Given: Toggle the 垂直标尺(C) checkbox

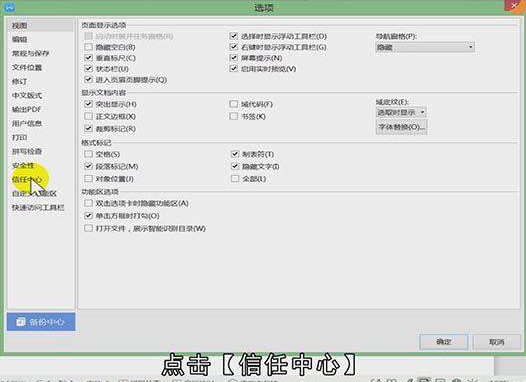Looking at the screenshot, I should 88,58.
